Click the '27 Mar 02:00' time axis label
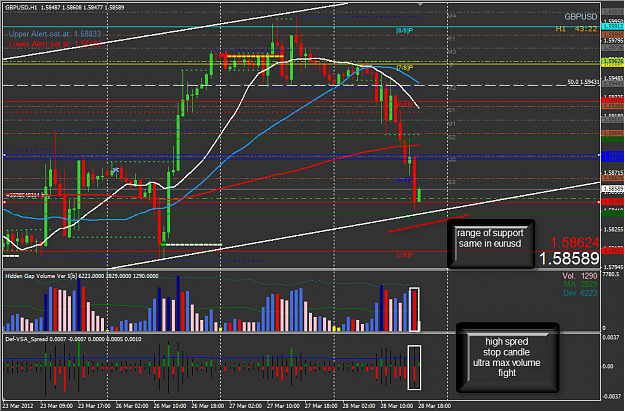 (245, 406)
